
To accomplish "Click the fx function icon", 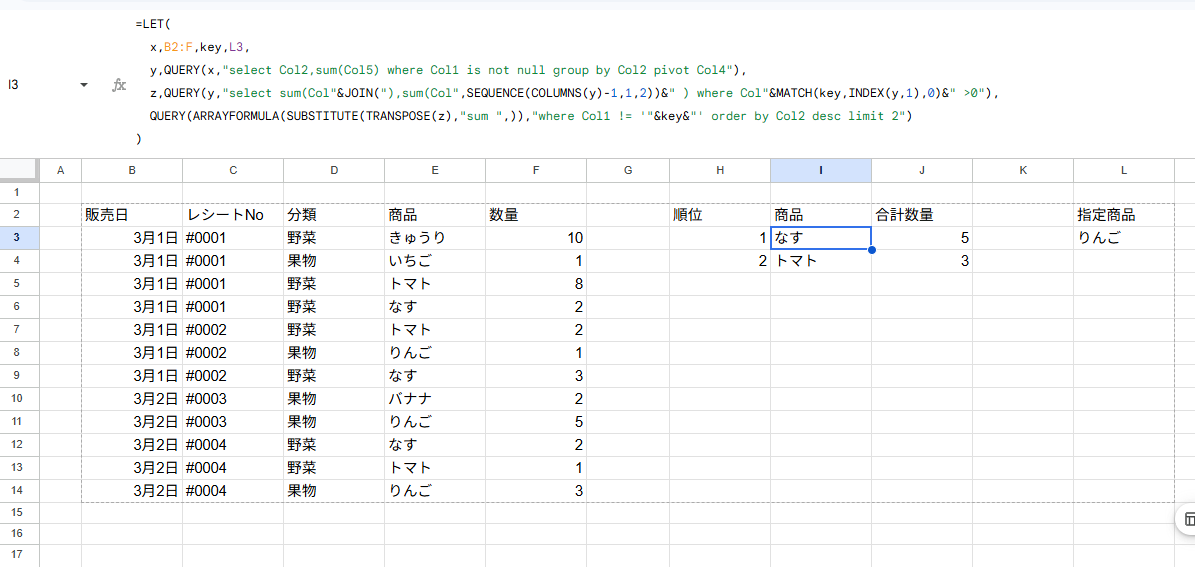I will [119, 85].
